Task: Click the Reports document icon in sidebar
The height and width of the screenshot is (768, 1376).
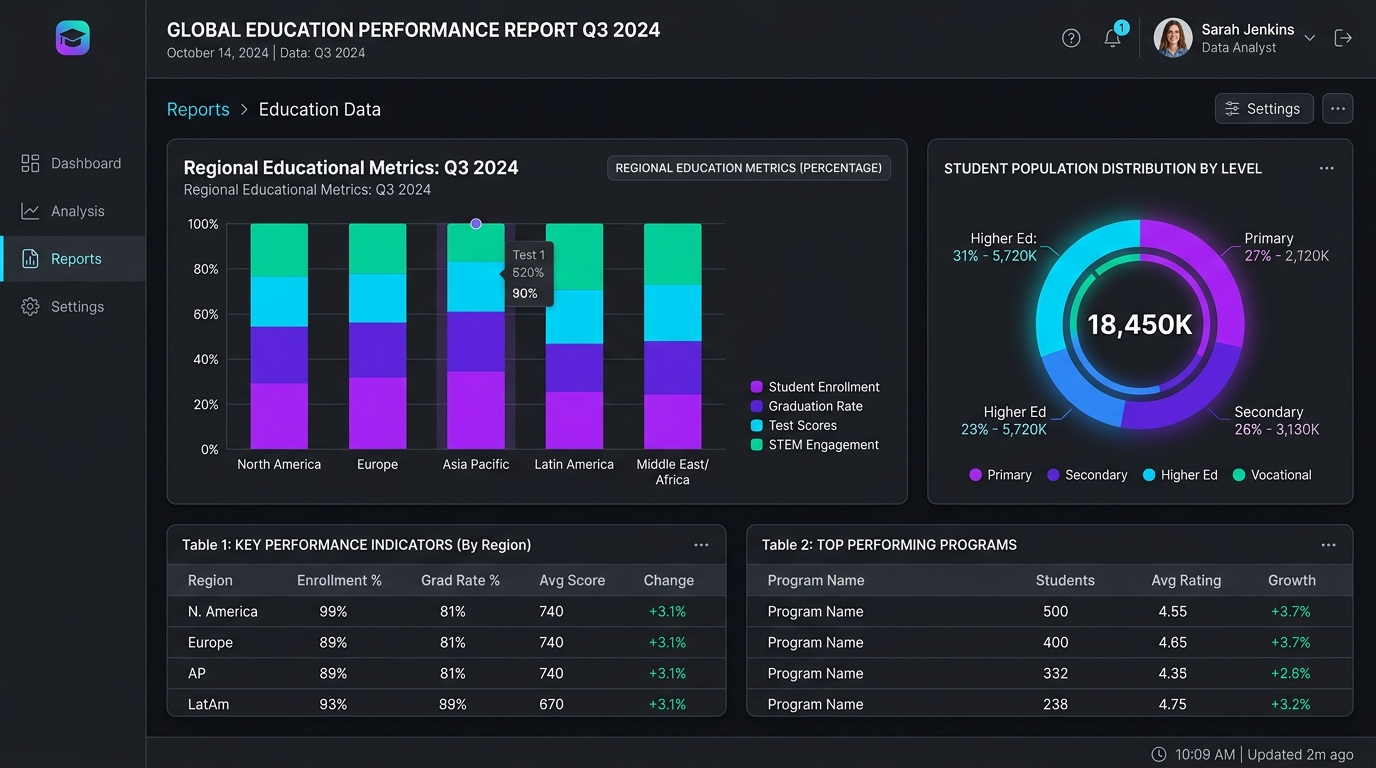Action: 30,259
